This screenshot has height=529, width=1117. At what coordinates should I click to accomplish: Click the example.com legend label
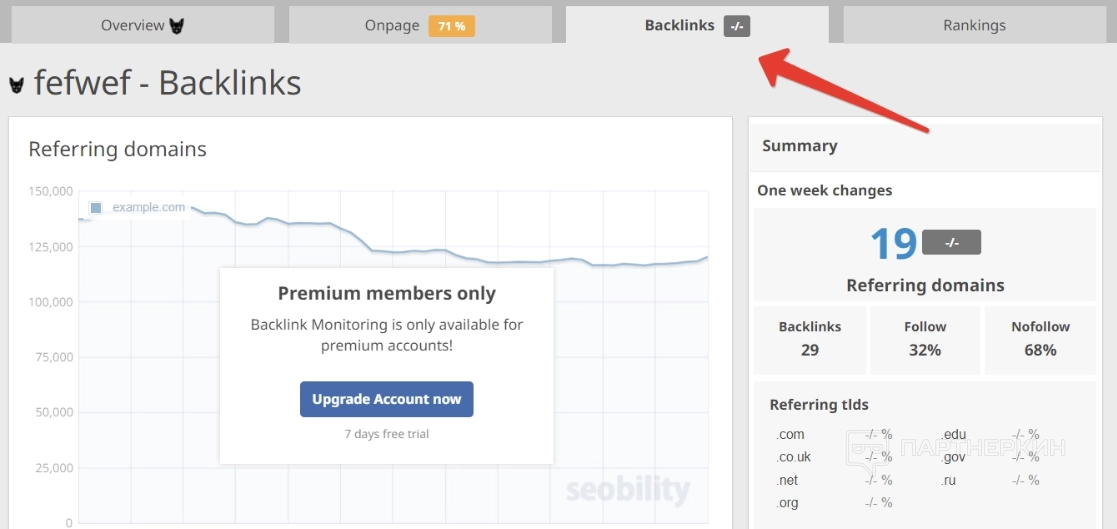[148, 207]
